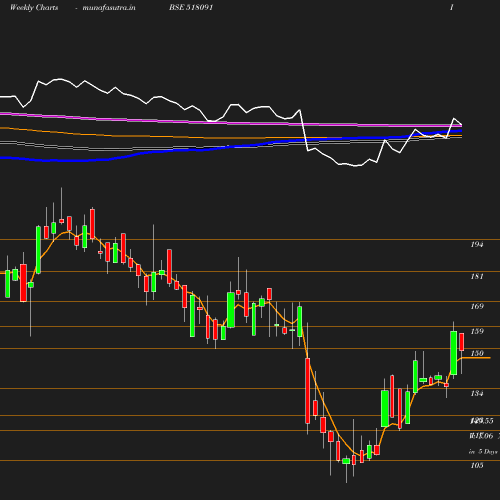Screen dimensions: 500x500
Task: Click the last red candlestick on the chart
Action: [462, 342]
